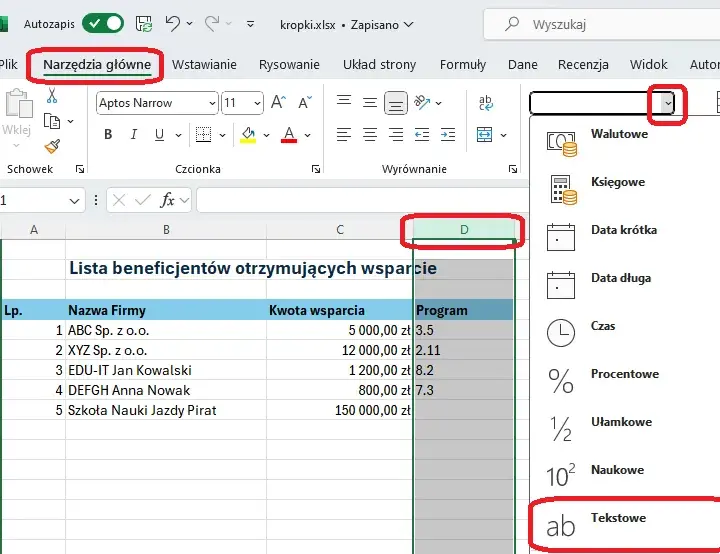Open the Name Box dropdown
This screenshot has width=720, height=554.
pos(74,201)
